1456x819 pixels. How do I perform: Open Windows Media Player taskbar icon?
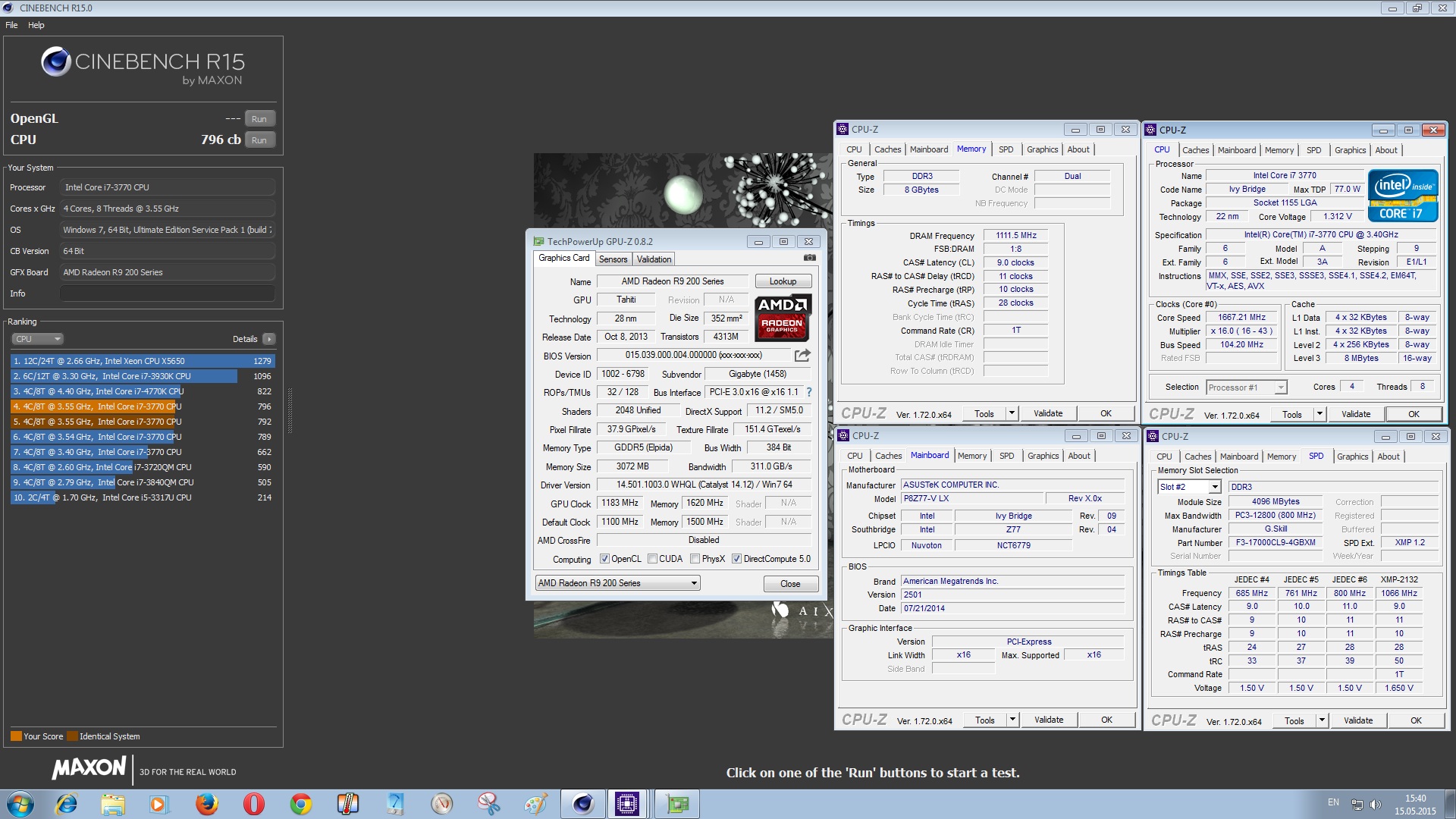tap(158, 804)
